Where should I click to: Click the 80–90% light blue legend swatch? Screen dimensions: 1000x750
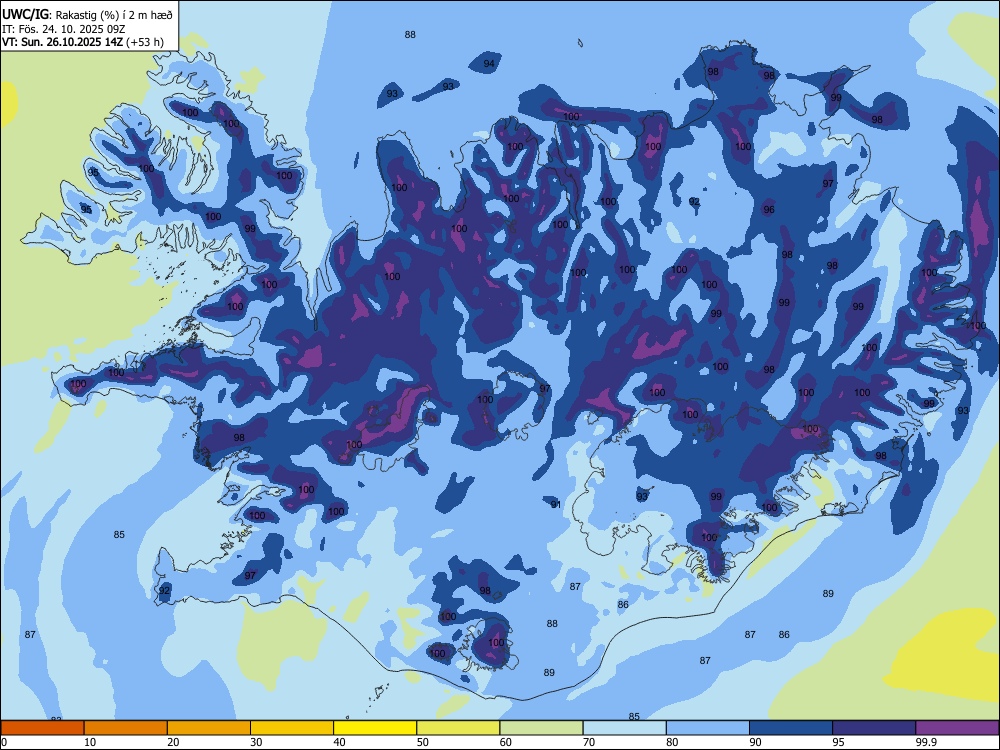point(708,728)
